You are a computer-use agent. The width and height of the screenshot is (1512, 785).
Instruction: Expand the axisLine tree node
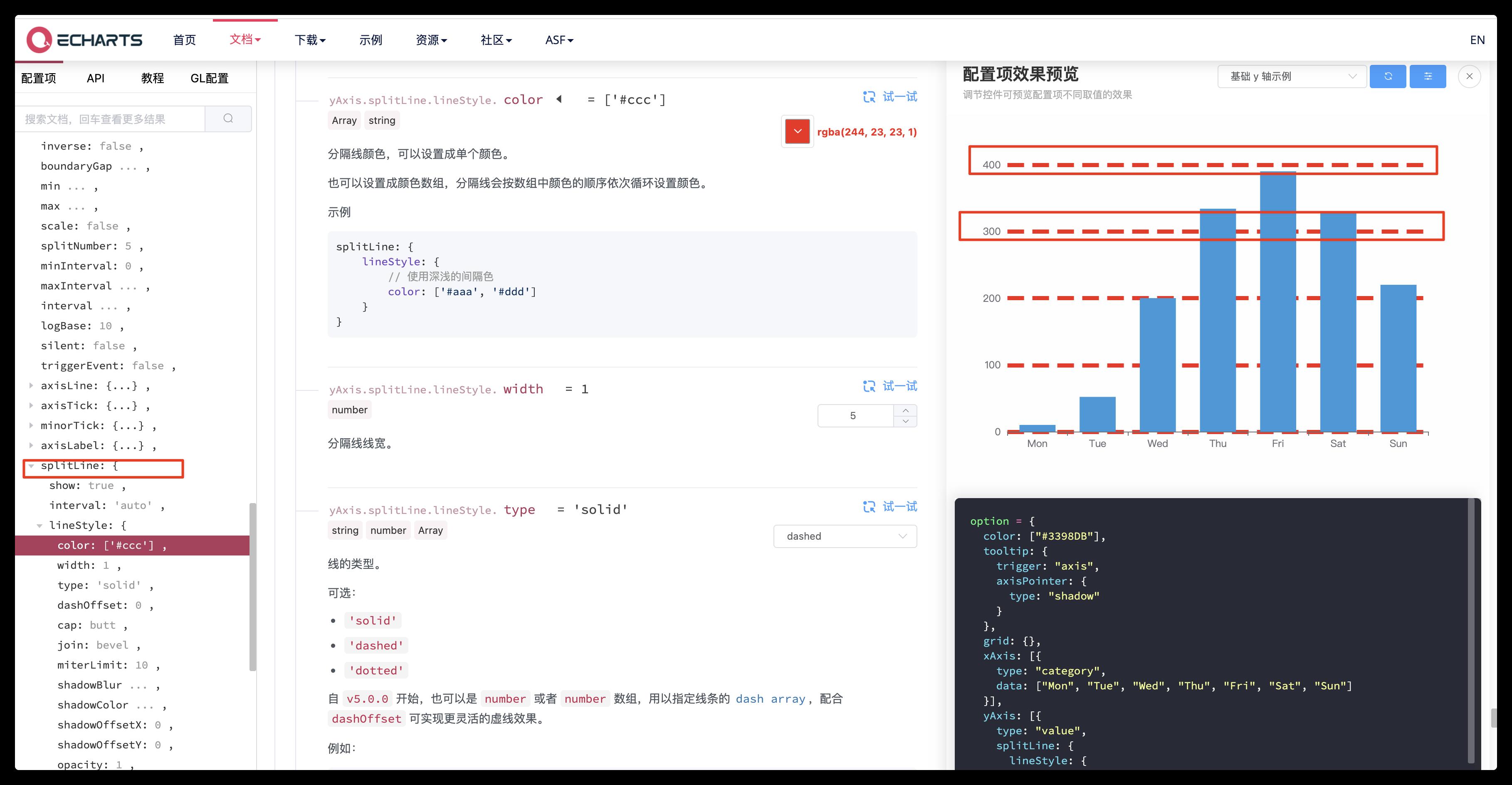31,385
